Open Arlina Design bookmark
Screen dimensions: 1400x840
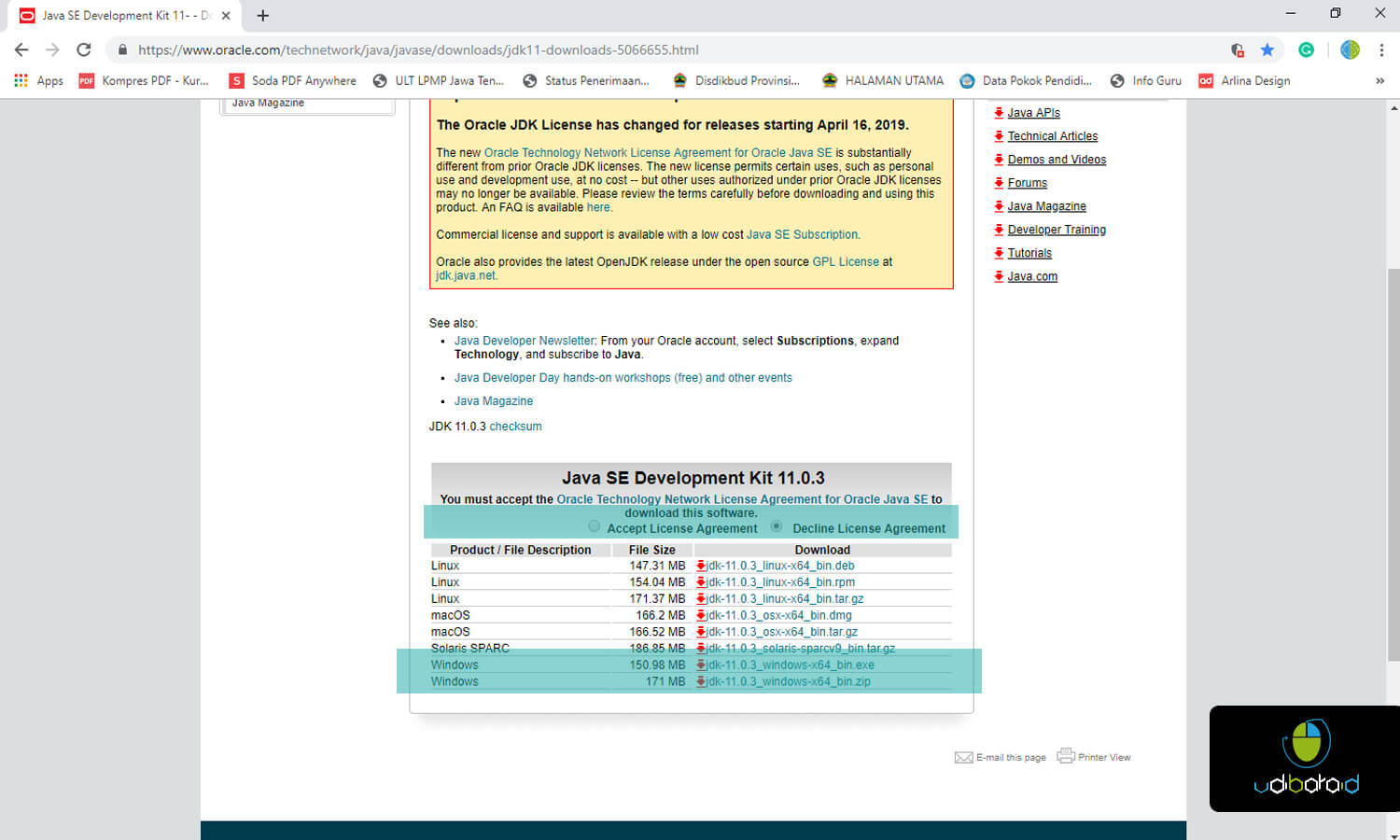tap(1244, 80)
